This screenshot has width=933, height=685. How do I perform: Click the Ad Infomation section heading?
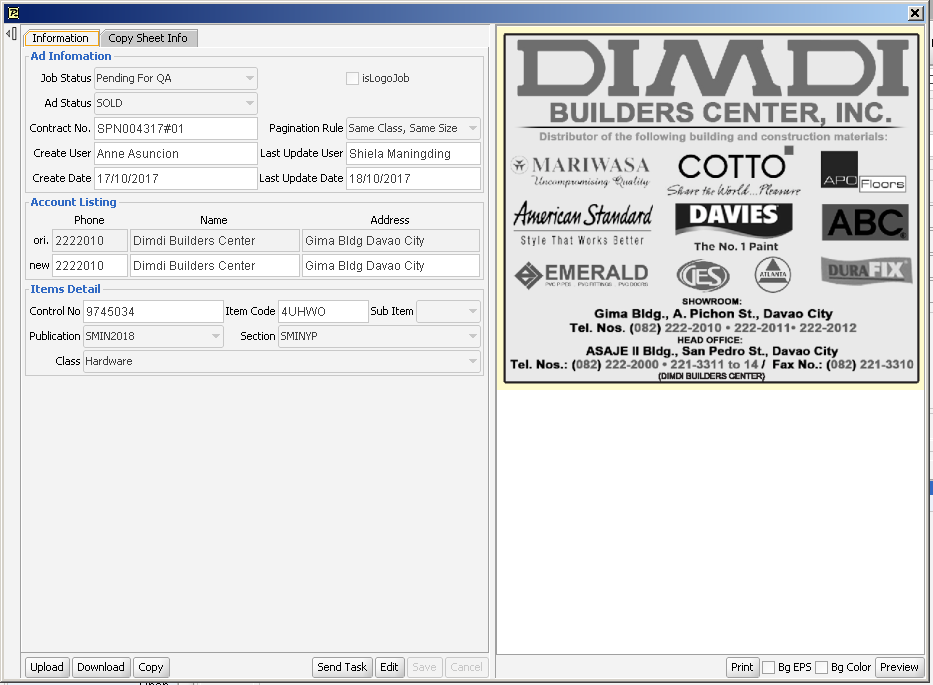71,56
